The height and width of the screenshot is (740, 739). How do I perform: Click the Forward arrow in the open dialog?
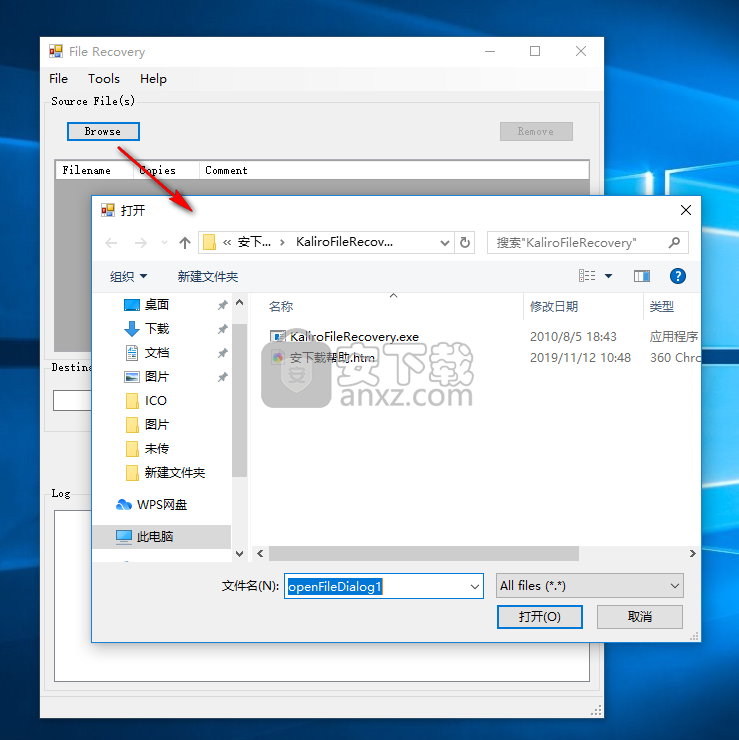coord(141,243)
